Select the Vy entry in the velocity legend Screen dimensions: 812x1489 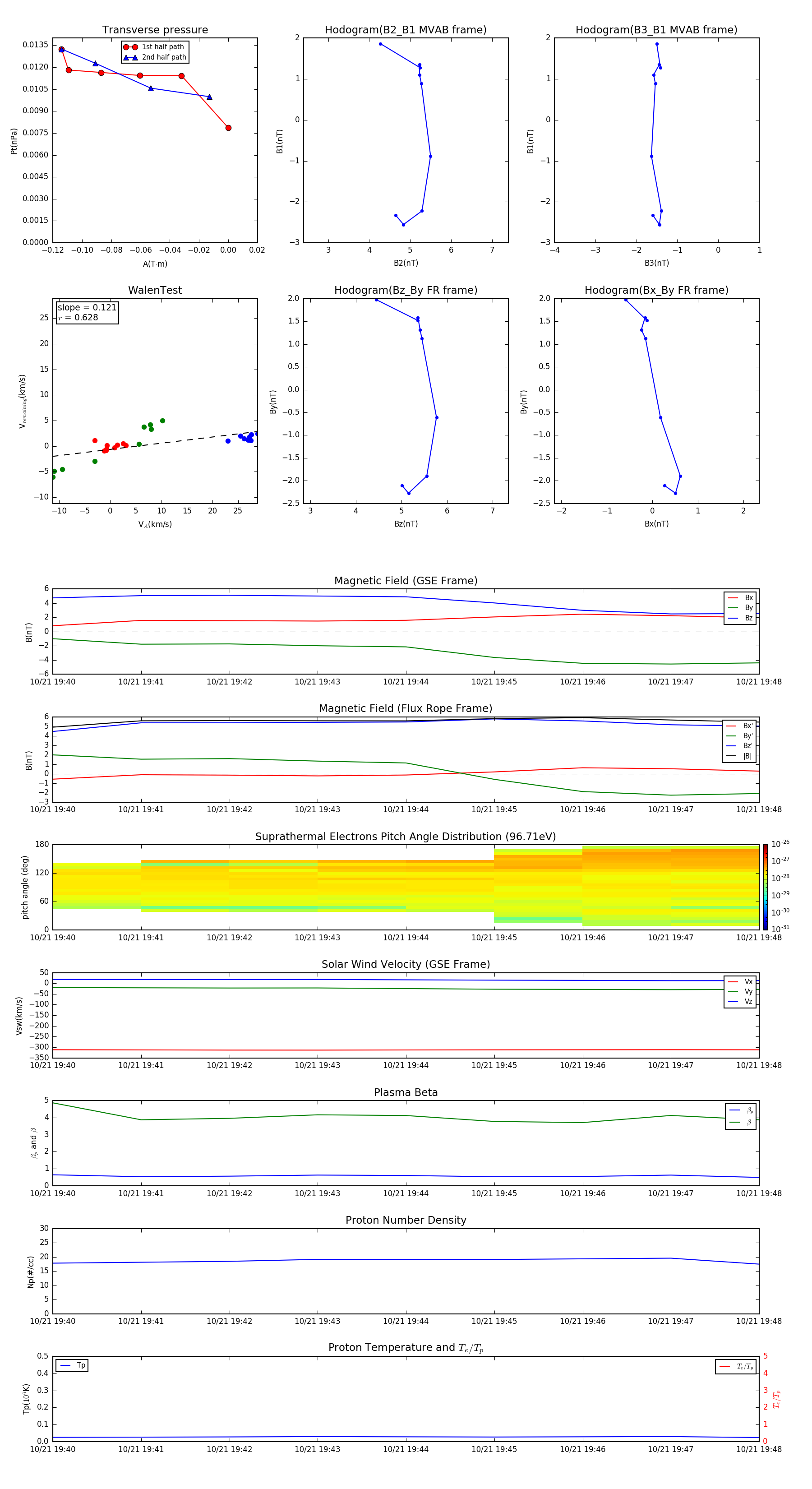click(x=740, y=992)
